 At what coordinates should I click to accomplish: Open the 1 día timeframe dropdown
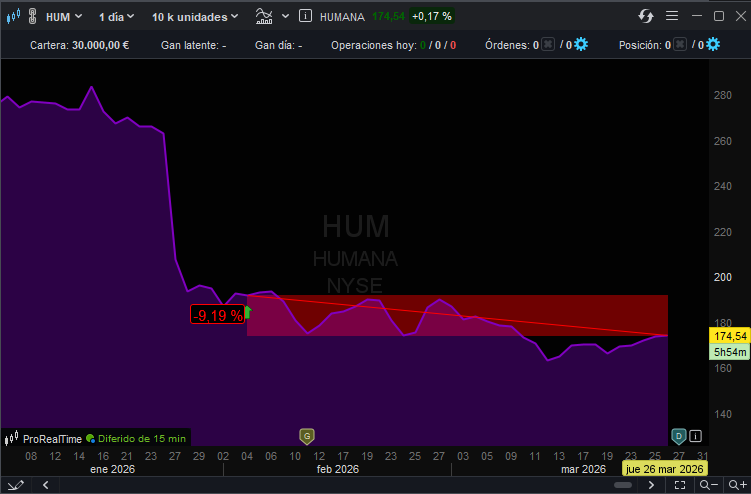point(116,17)
